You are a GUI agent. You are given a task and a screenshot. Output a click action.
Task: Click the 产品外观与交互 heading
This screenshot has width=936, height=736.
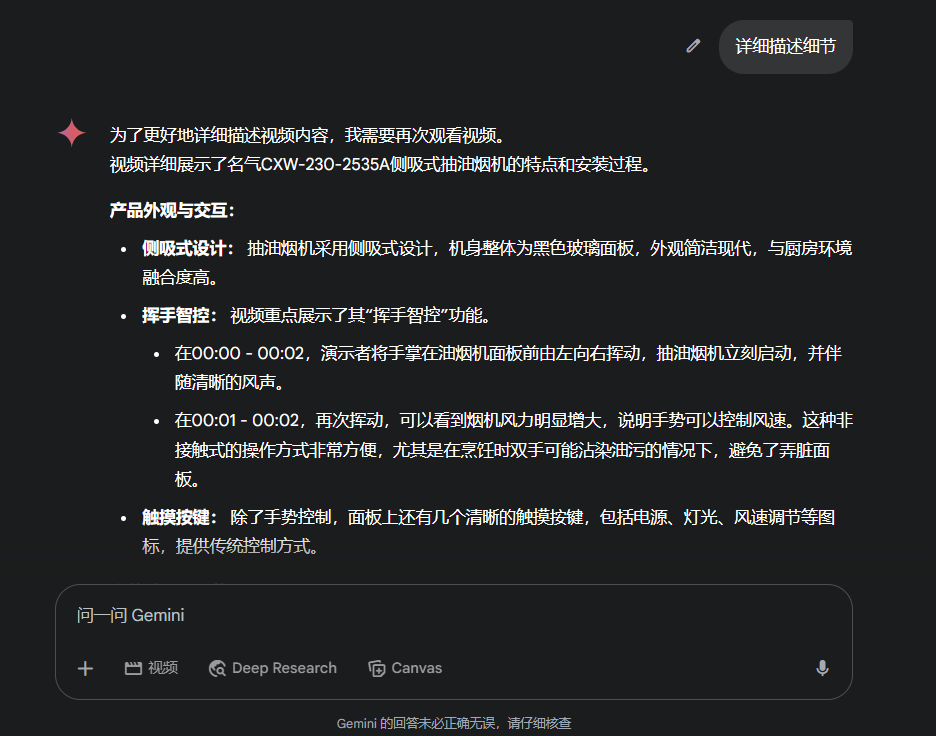(x=172, y=210)
